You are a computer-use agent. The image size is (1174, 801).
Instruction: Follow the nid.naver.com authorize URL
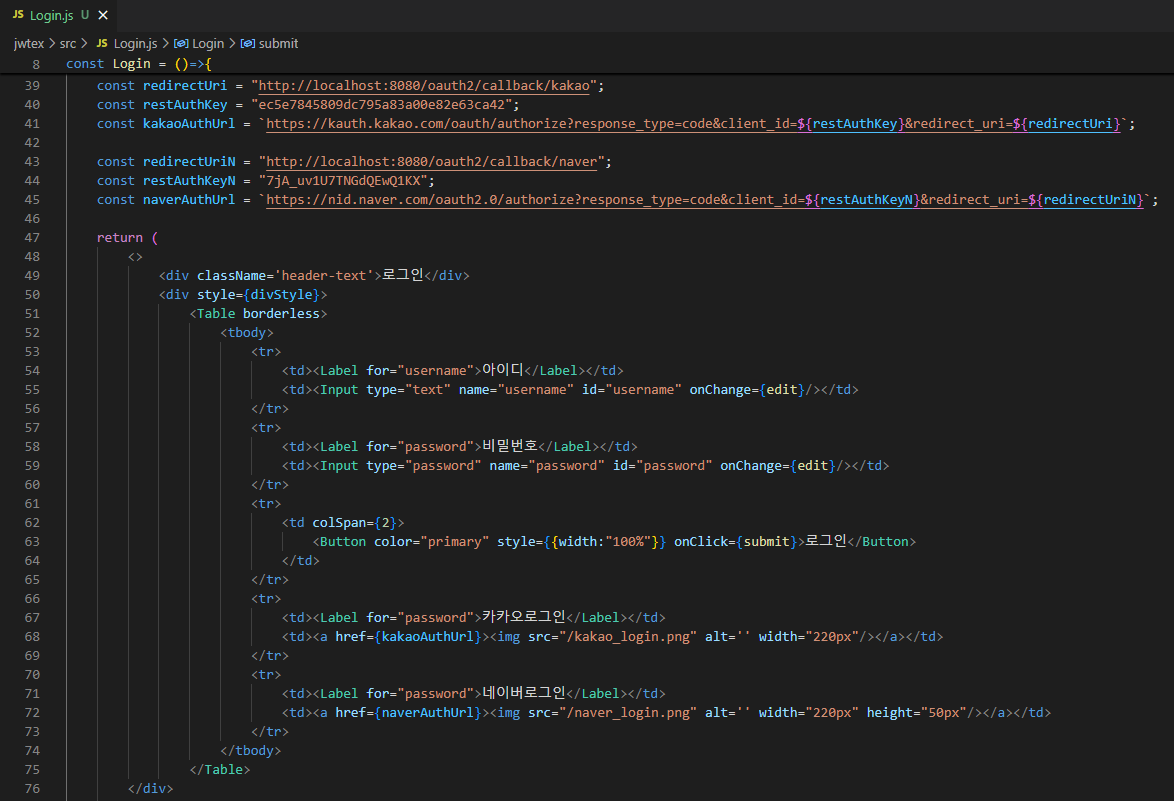click(705, 200)
